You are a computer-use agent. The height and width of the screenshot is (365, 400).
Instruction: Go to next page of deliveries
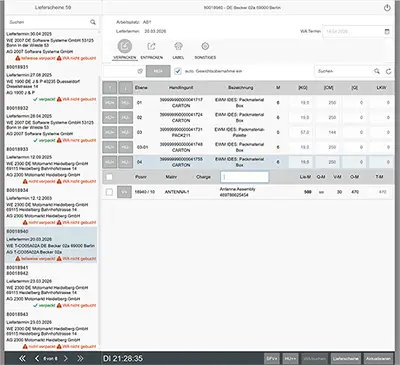point(66,358)
